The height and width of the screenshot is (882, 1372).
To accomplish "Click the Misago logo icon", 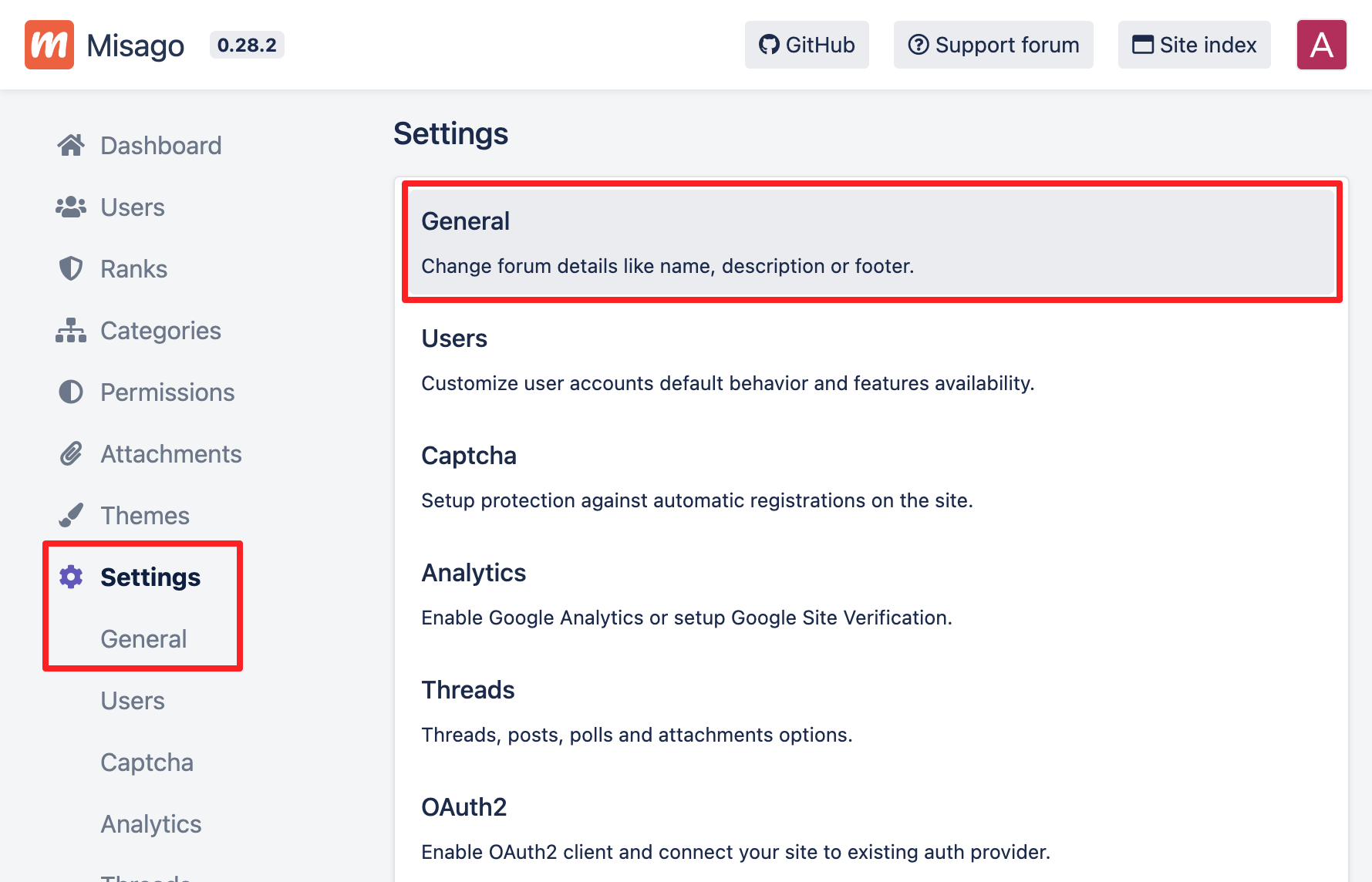I will click(49, 45).
